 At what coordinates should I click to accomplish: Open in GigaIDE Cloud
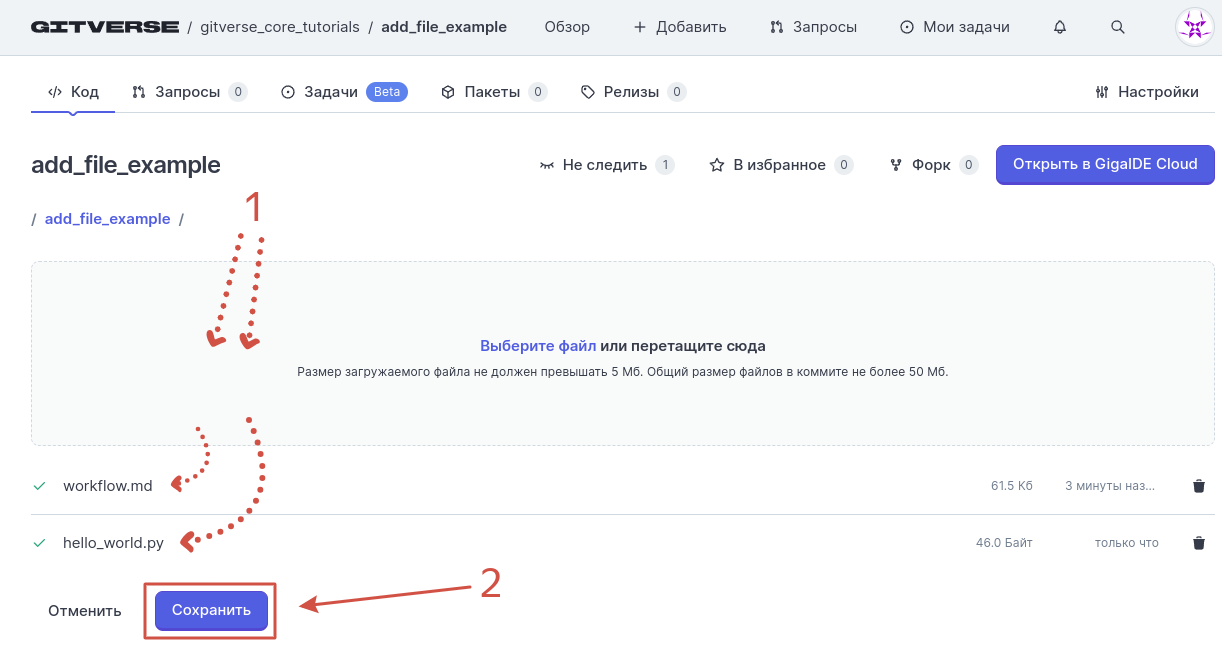(1104, 165)
